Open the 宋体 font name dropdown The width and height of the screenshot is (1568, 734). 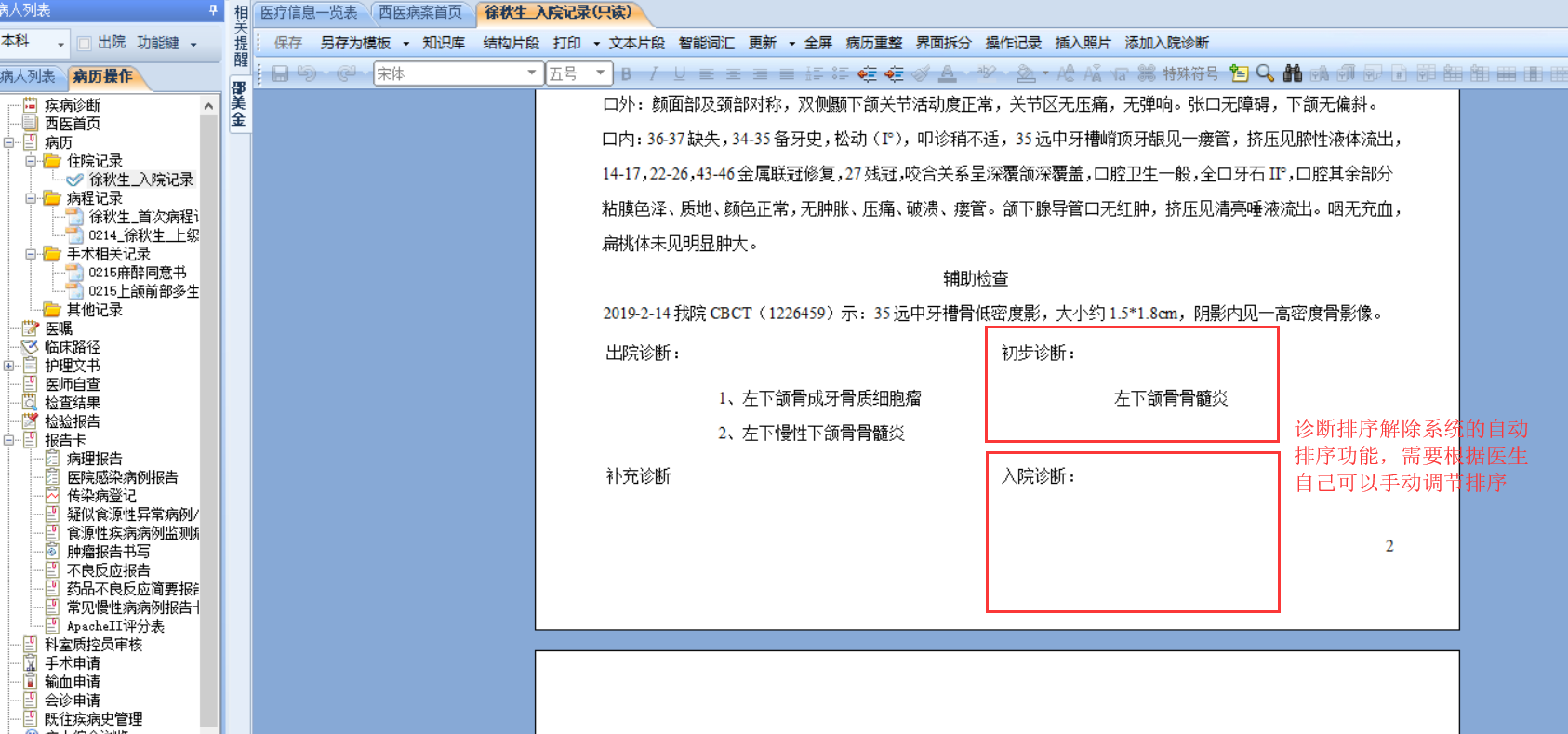532,73
